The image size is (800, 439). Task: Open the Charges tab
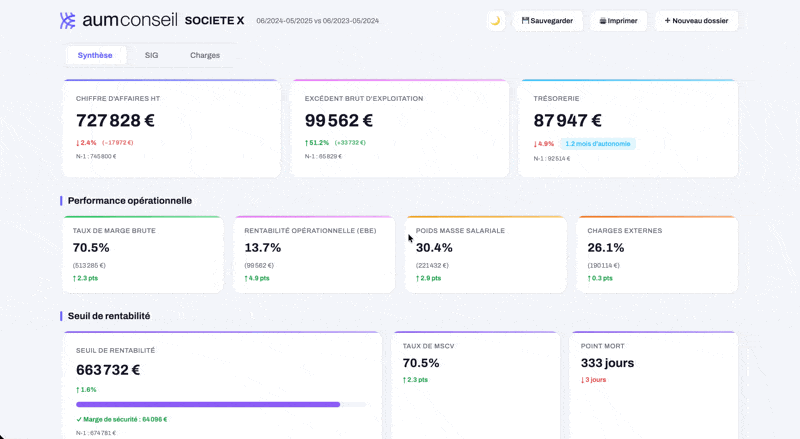point(205,56)
